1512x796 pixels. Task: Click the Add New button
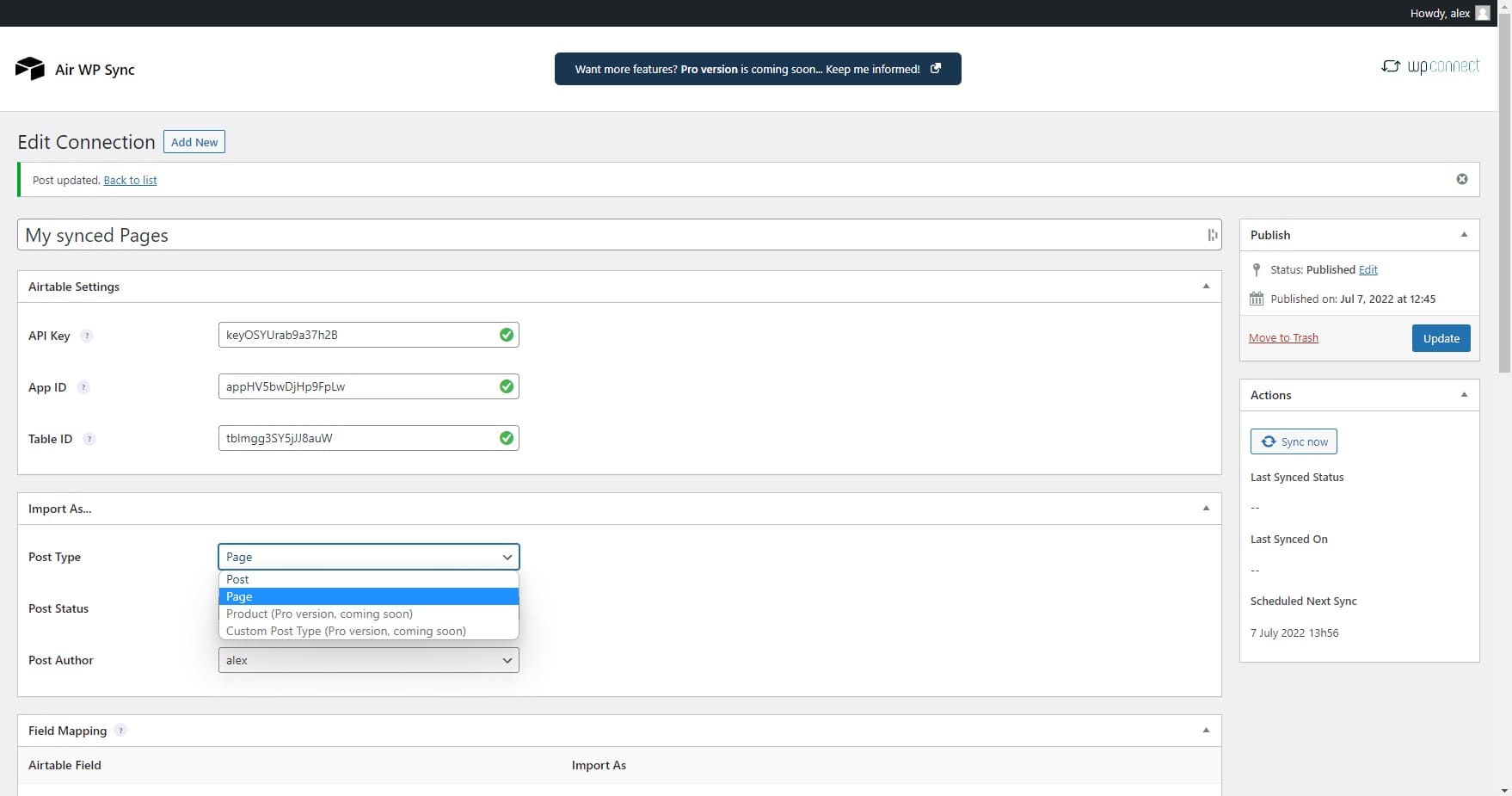click(194, 142)
